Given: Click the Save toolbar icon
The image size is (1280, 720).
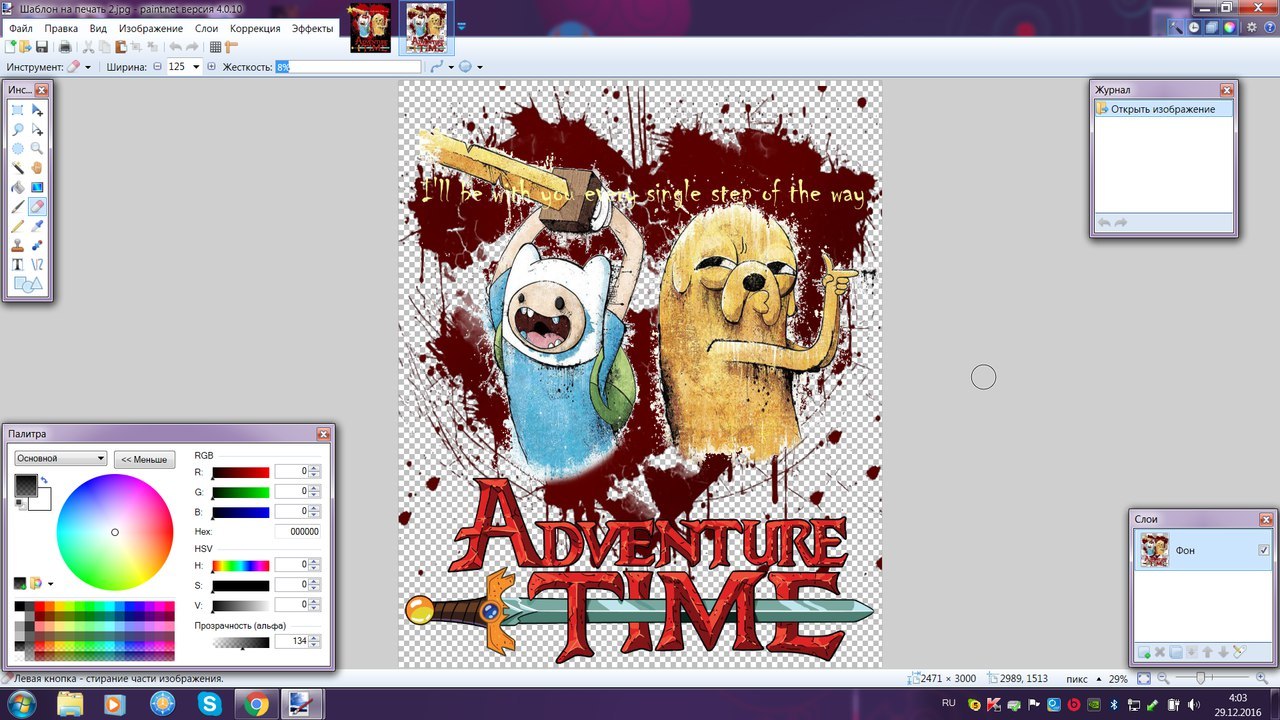Looking at the screenshot, I should point(42,47).
